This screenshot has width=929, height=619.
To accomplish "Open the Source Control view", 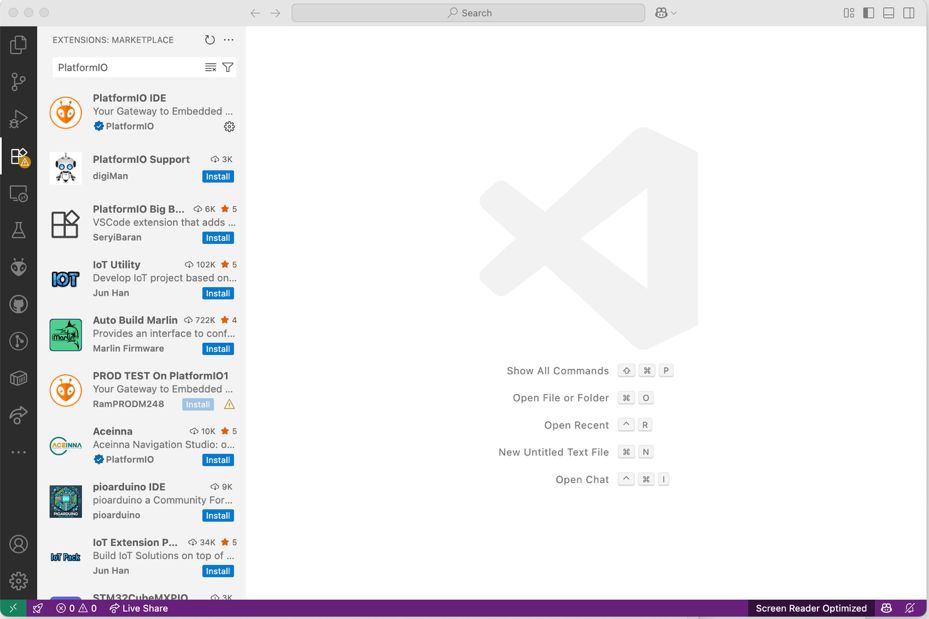I will pos(18,82).
